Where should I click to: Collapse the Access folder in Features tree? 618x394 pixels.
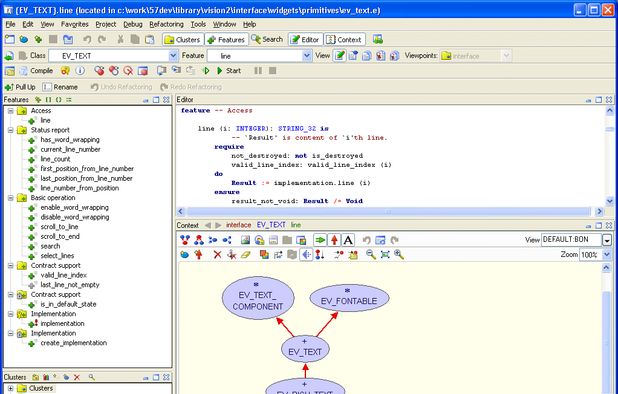[11, 111]
